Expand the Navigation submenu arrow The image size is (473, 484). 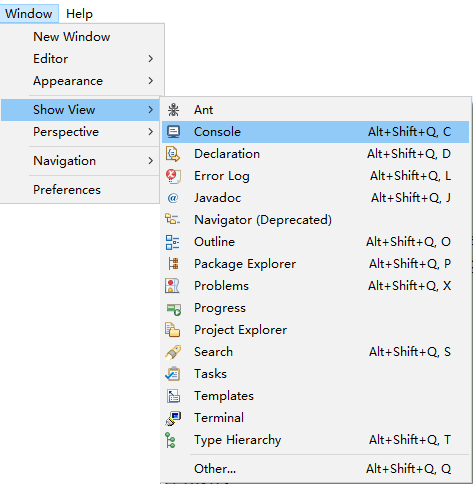[x=151, y=161]
